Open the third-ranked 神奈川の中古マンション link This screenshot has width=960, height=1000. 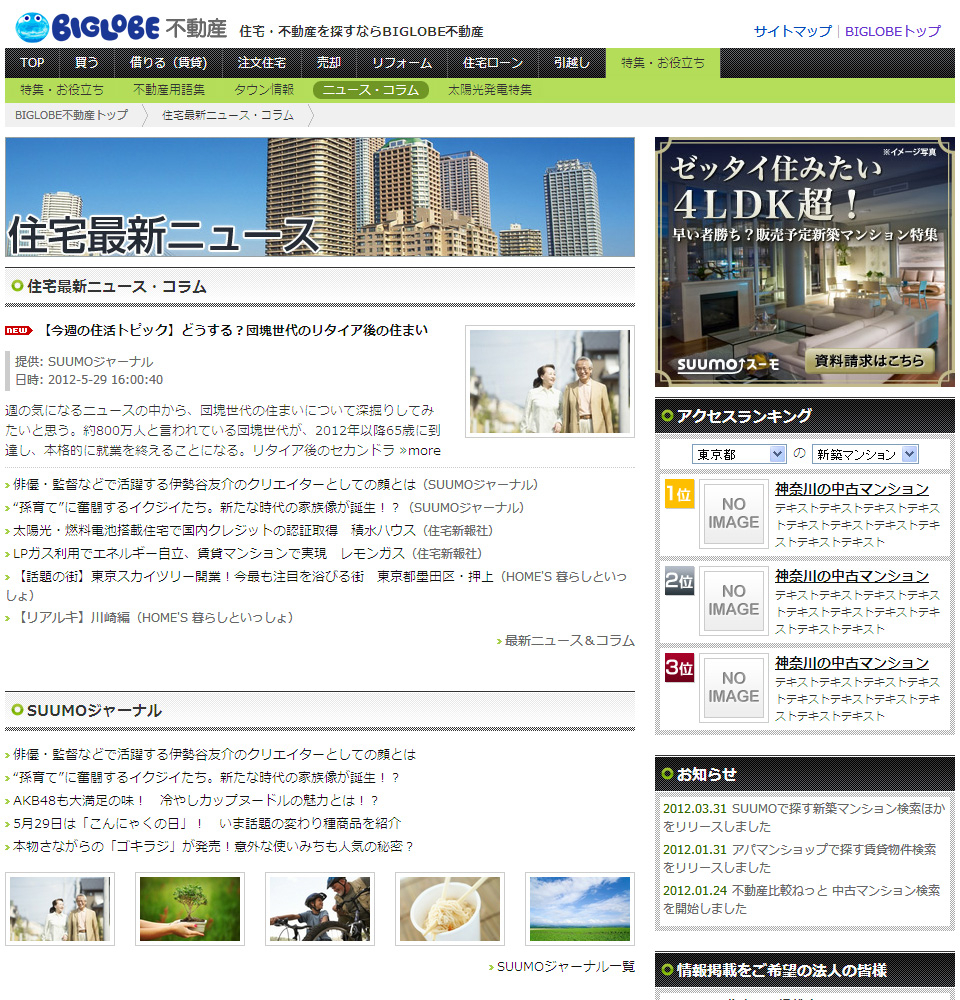[x=852, y=663]
